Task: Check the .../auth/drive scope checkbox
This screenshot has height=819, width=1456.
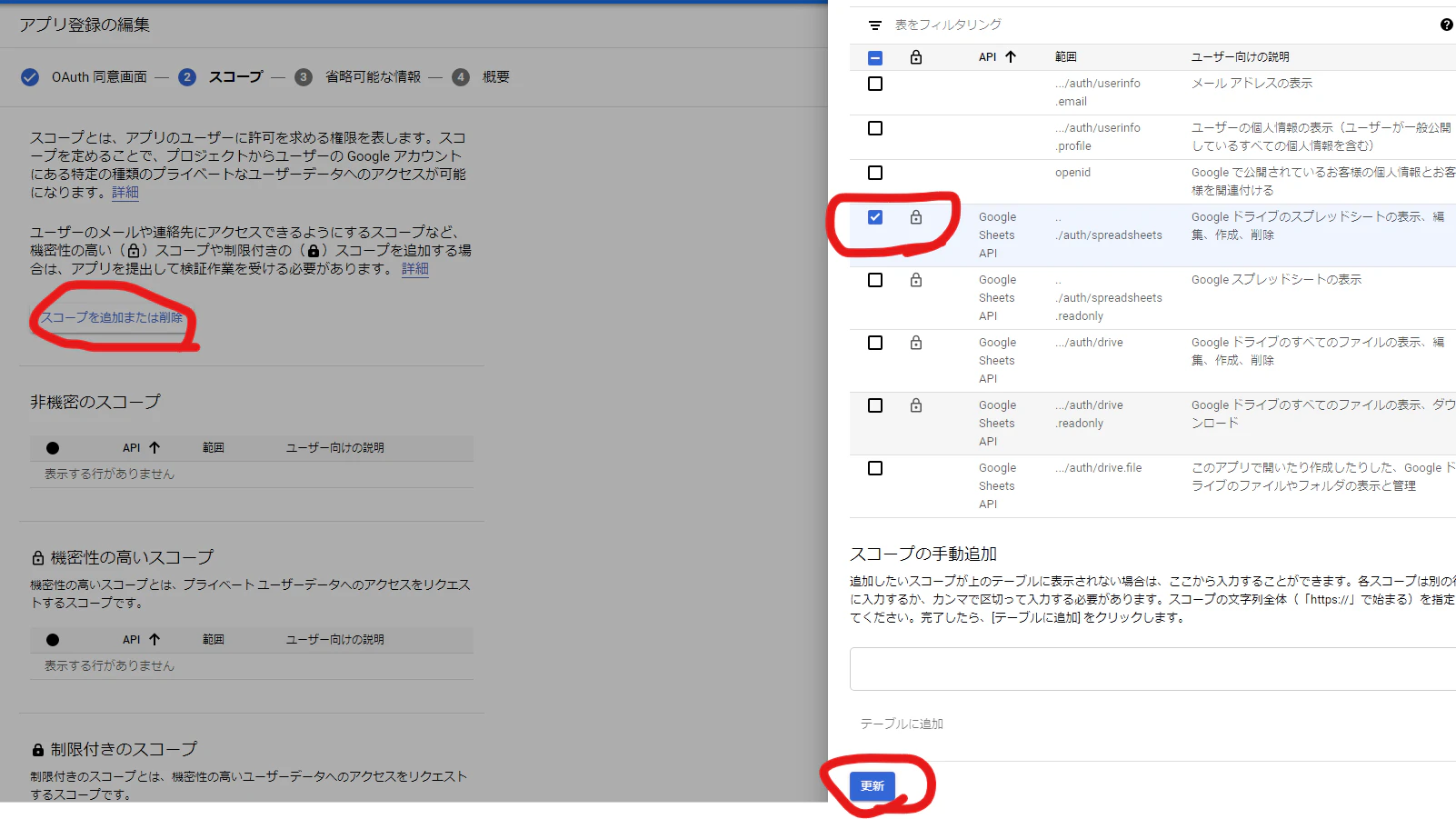Action: (x=875, y=343)
